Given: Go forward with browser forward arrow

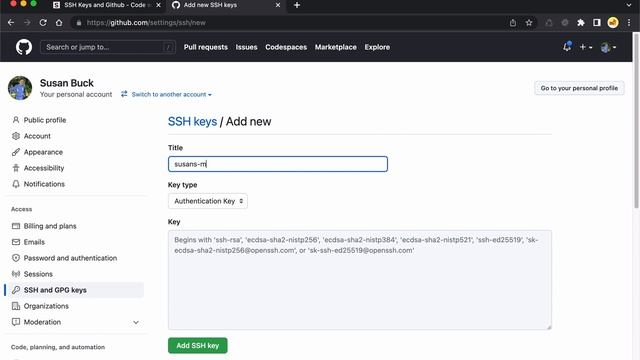Looking at the screenshot, I should (27, 22).
